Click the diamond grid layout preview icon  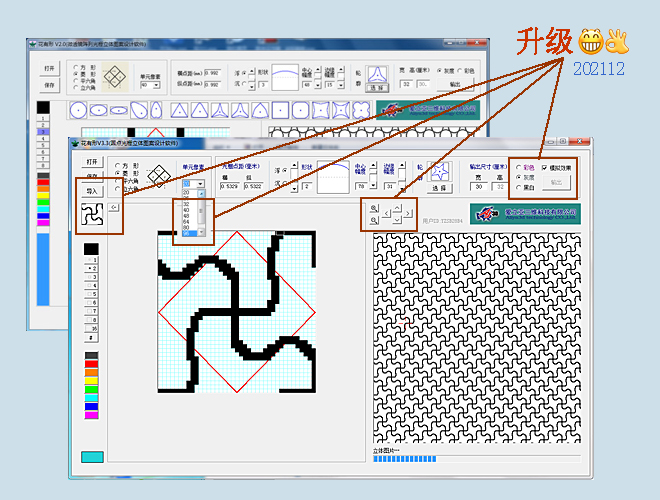click(x=158, y=173)
